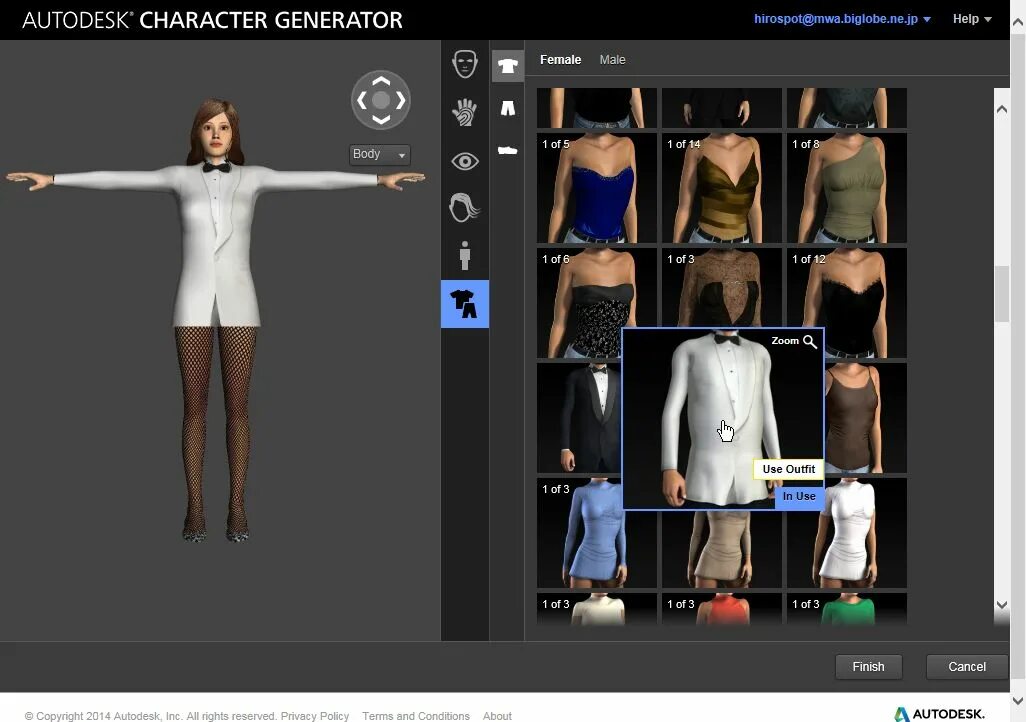Open the About link

[x=497, y=715]
